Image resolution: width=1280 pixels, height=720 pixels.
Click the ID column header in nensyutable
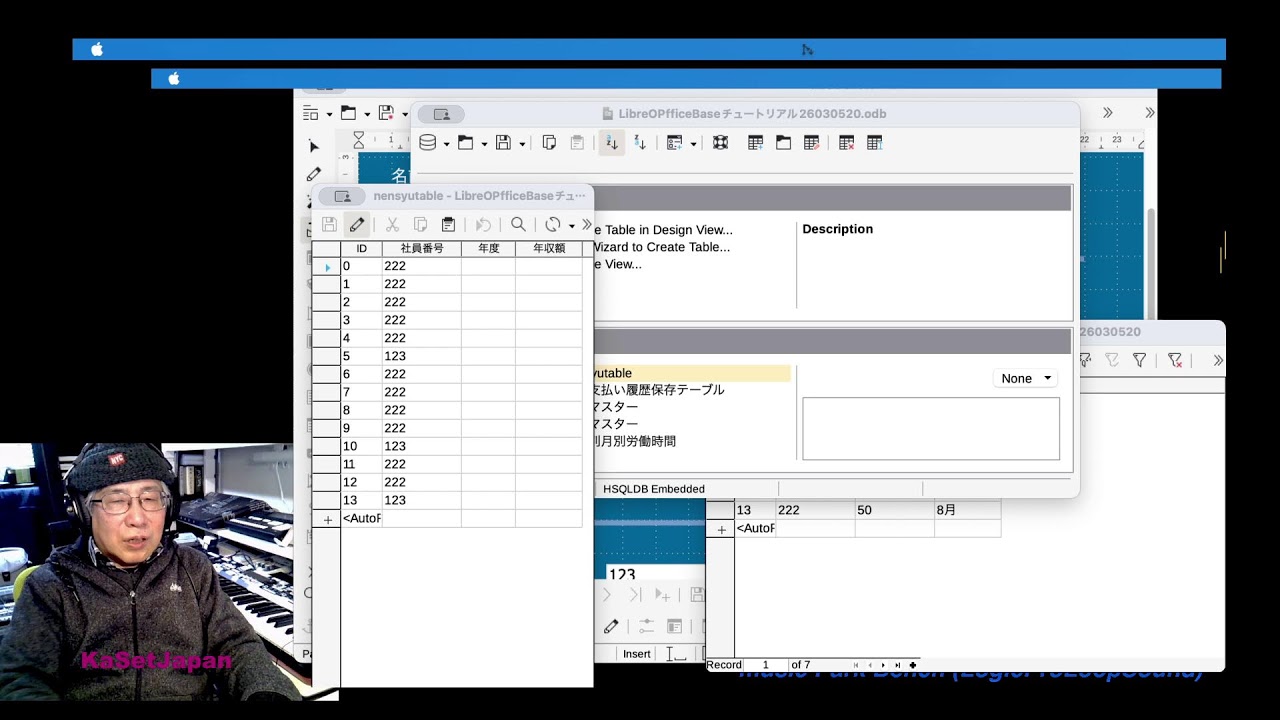click(361, 248)
